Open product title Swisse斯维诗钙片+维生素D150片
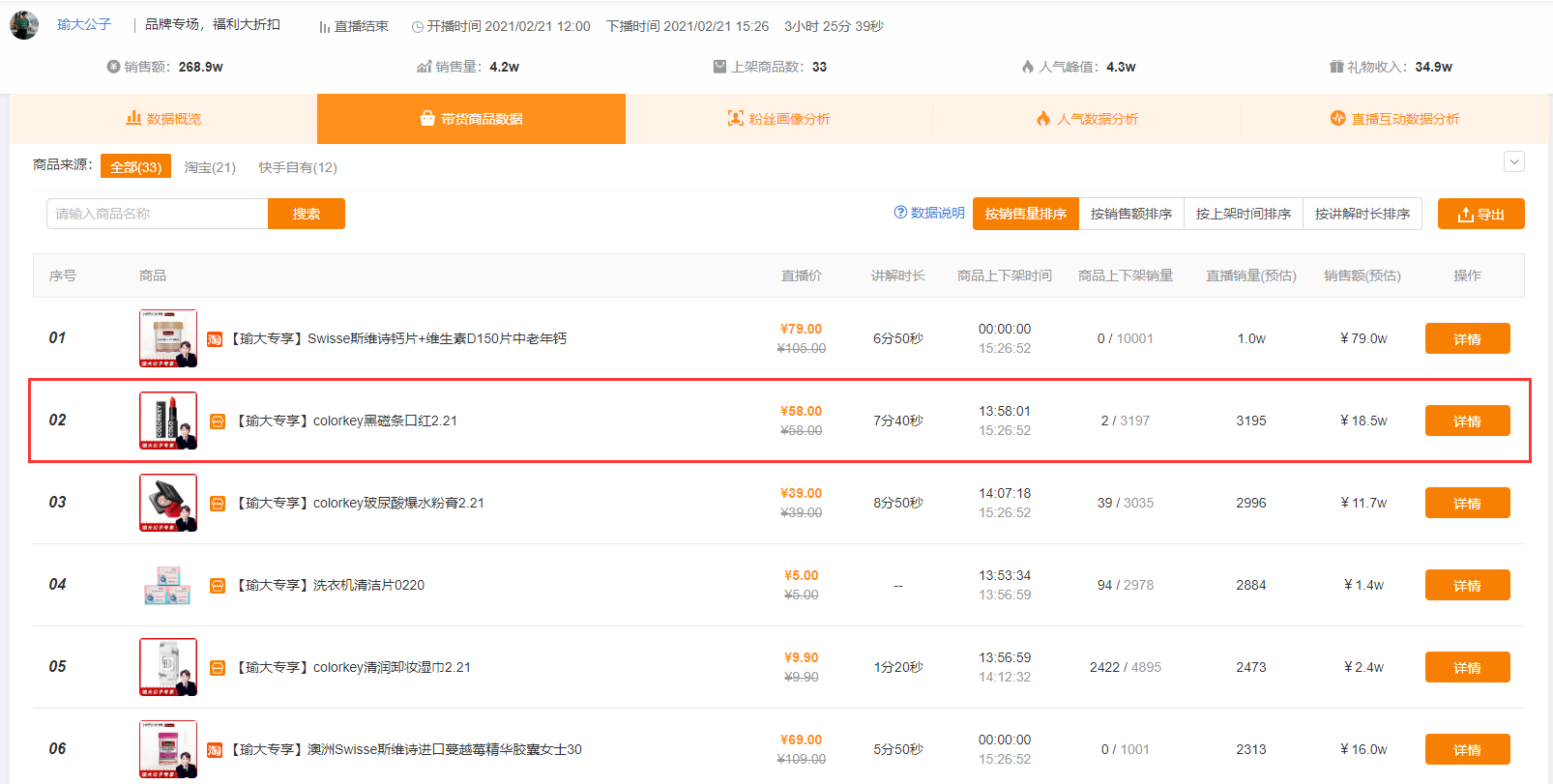This screenshot has width=1553, height=784. 398,338
